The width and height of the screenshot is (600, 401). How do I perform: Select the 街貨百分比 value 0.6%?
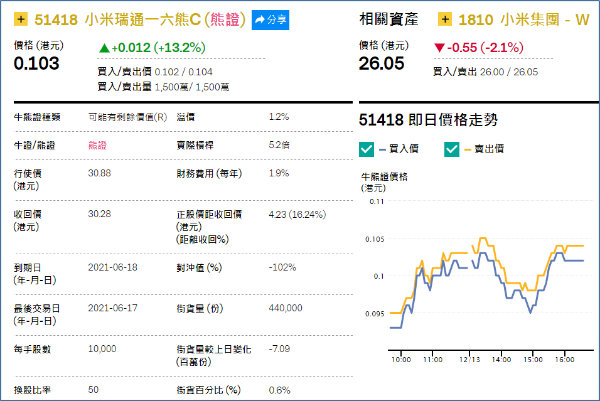click(279, 390)
